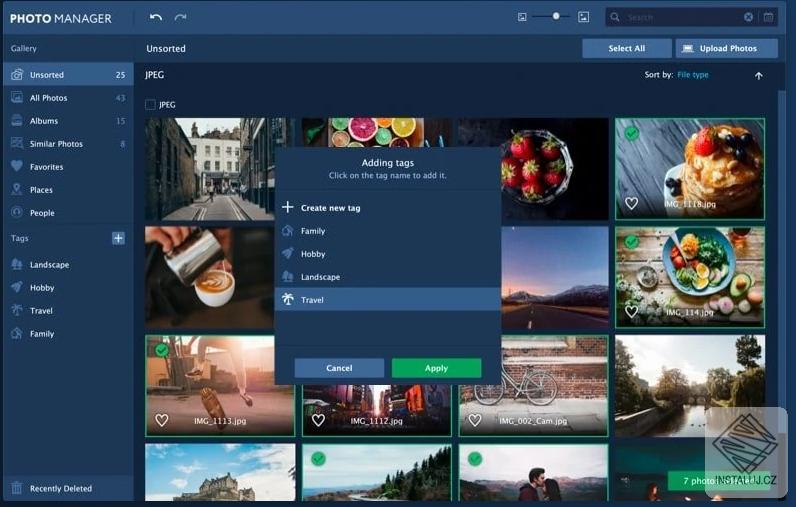The height and width of the screenshot is (507, 796).
Task: Favorite IMG_1113.jpg with heart icon
Action: pyautogui.click(x=162, y=420)
